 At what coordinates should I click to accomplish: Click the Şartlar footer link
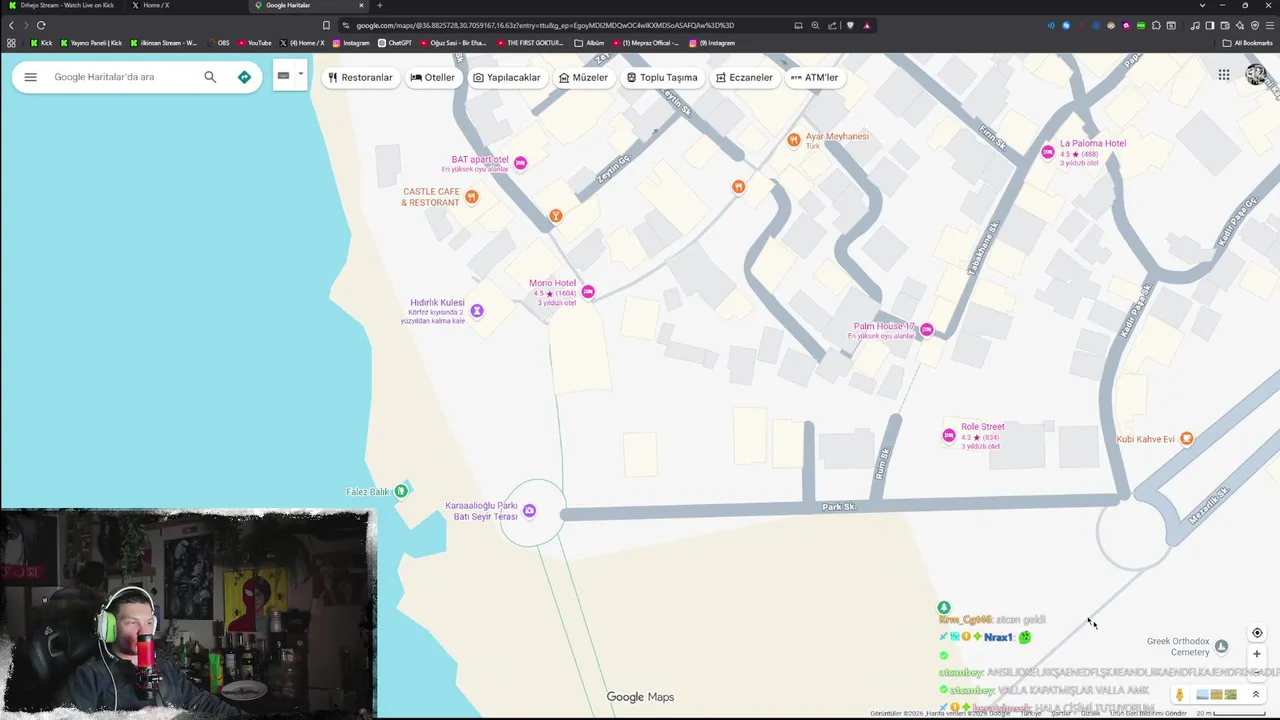(1061, 713)
